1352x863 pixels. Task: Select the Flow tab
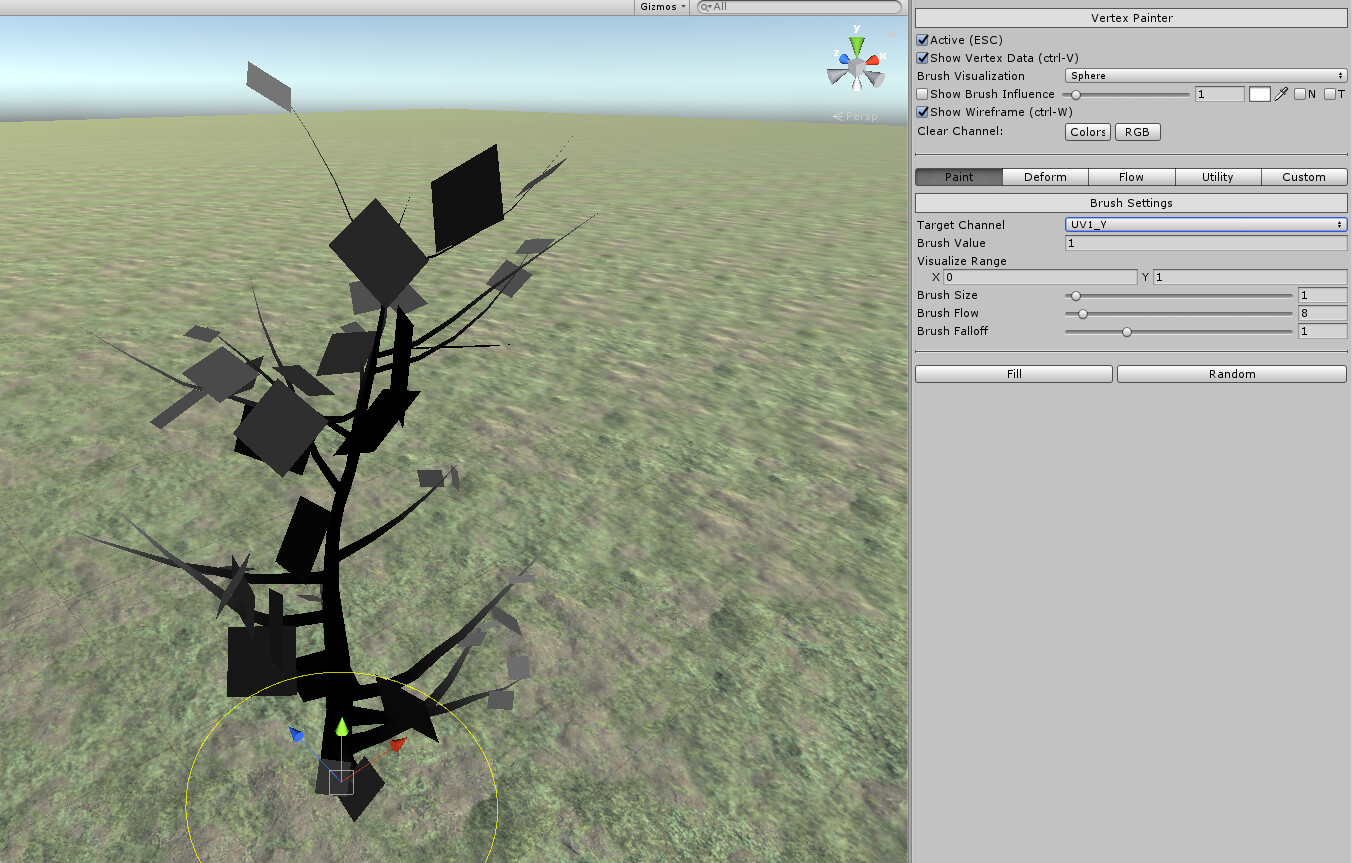(1131, 176)
